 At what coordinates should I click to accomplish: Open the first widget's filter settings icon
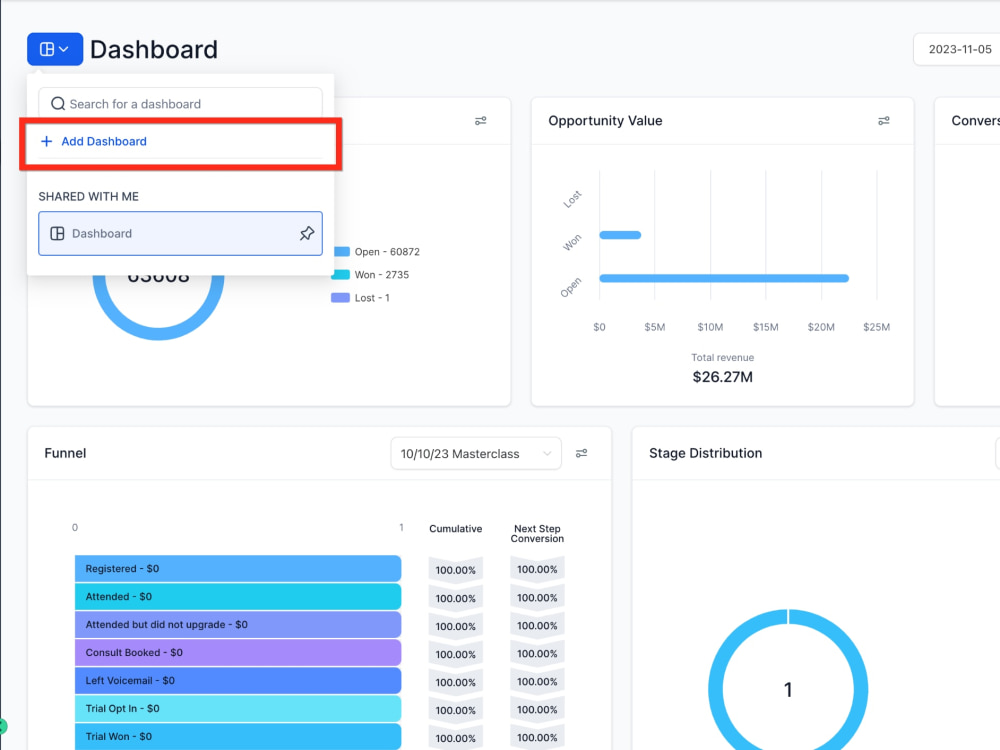(480, 121)
